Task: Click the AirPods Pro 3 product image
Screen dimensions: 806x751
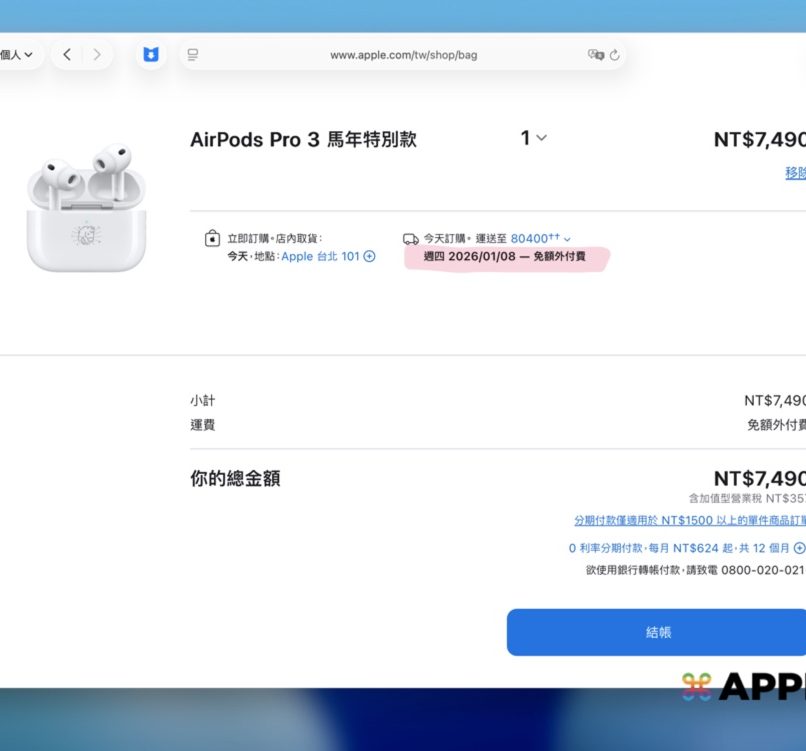Action: tap(86, 208)
